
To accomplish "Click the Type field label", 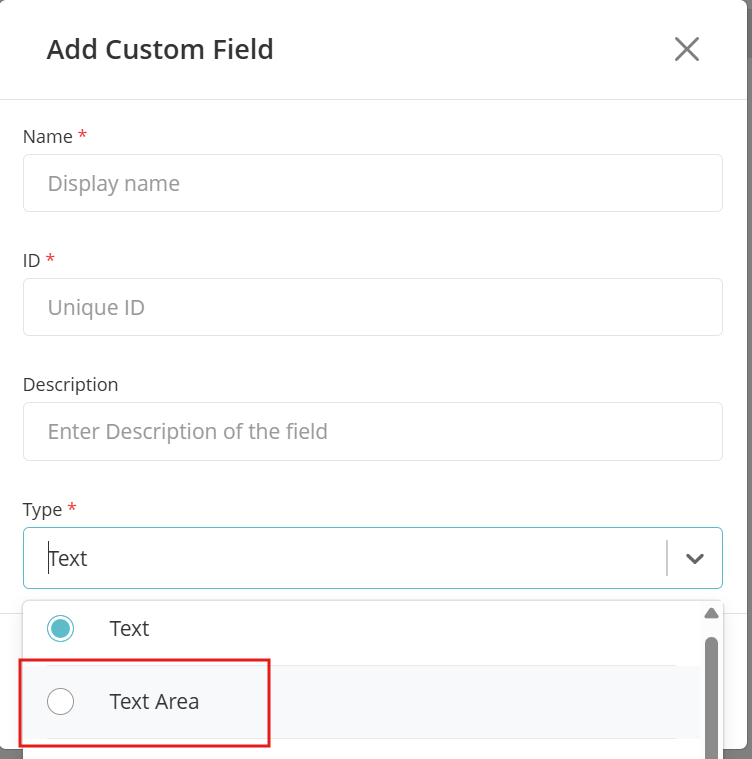I will tap(42, 509).
